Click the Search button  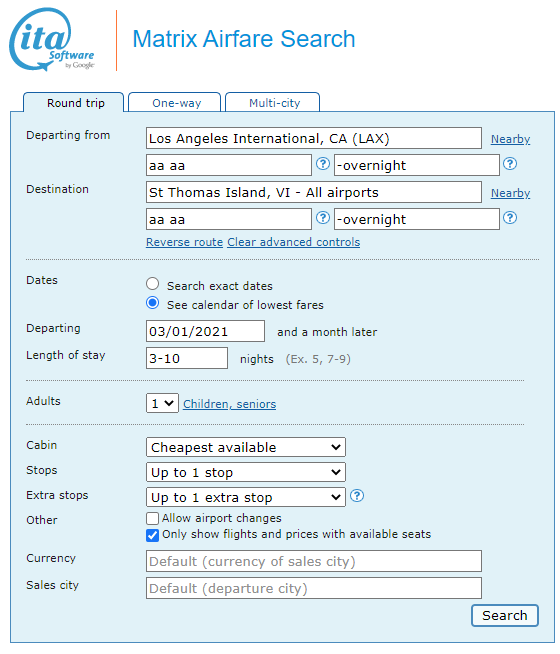click(x=505, y=616)
